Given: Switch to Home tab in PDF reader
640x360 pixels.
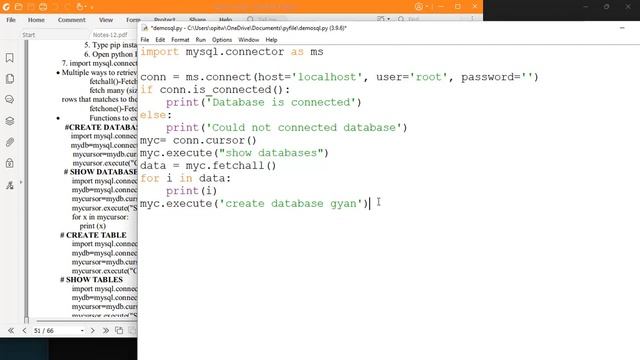Looking at the screenshot, I should 36,20.
